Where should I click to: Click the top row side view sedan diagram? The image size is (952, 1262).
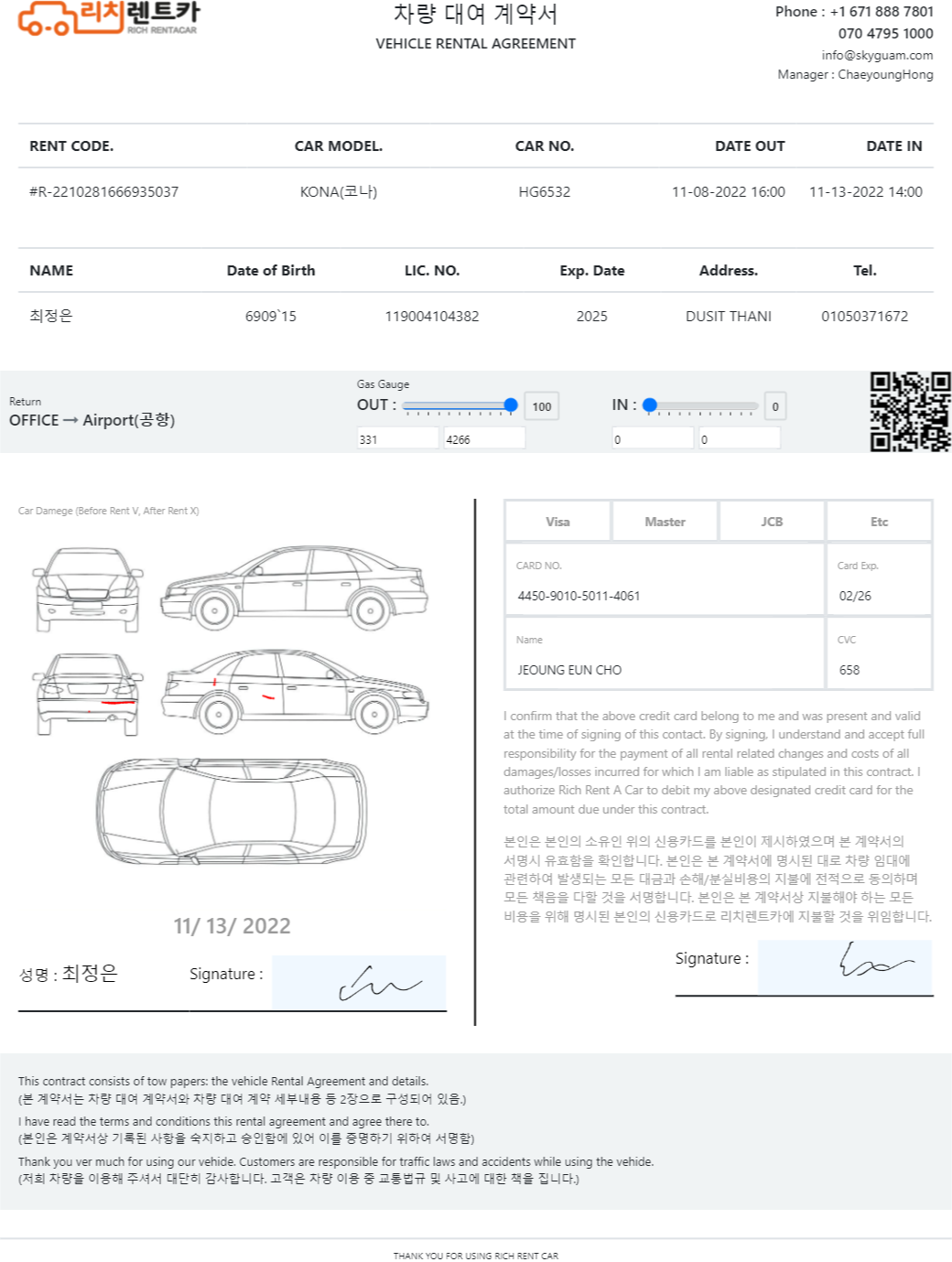point(294,588)
